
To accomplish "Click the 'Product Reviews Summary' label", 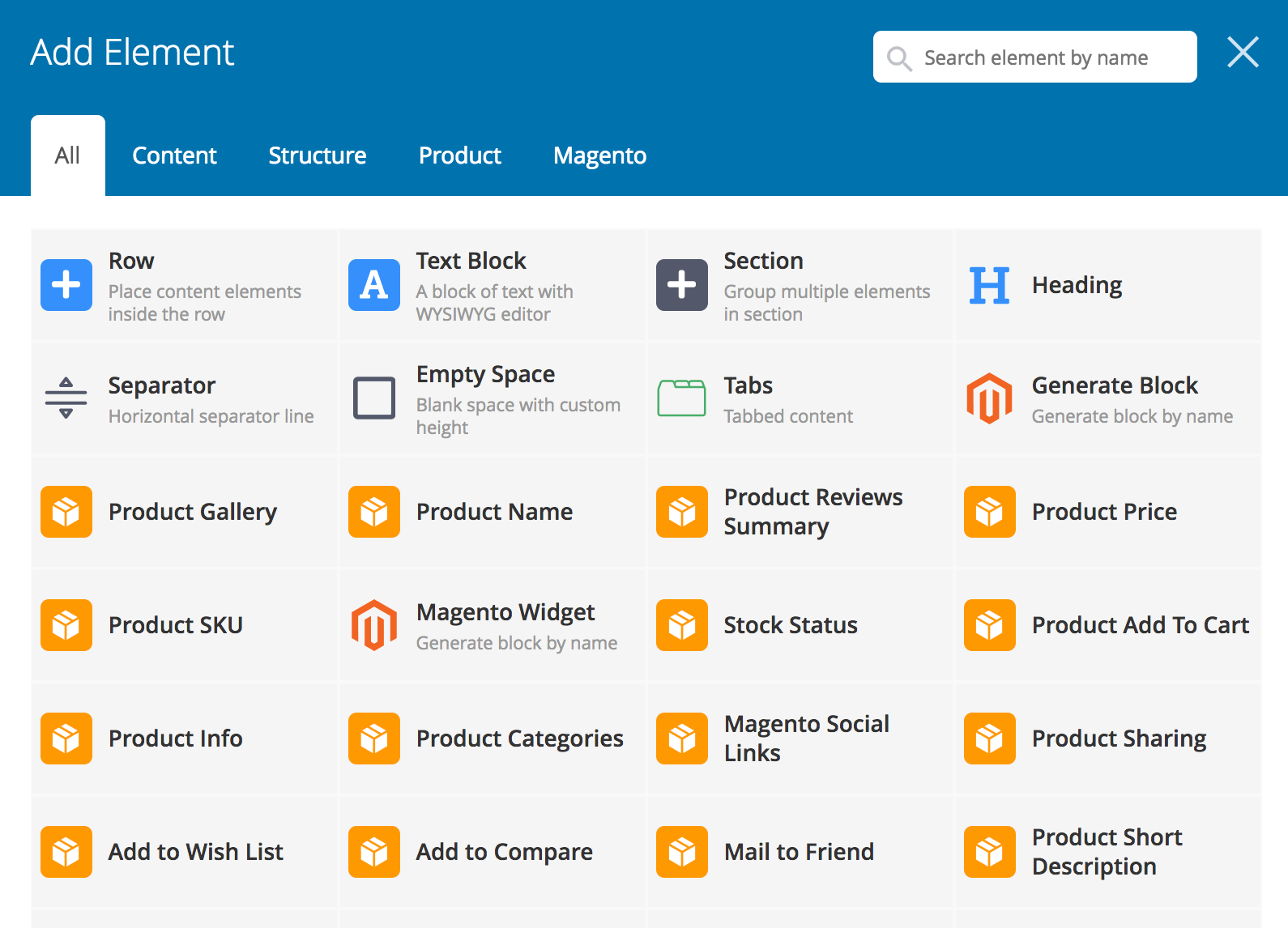I will 813,512.
